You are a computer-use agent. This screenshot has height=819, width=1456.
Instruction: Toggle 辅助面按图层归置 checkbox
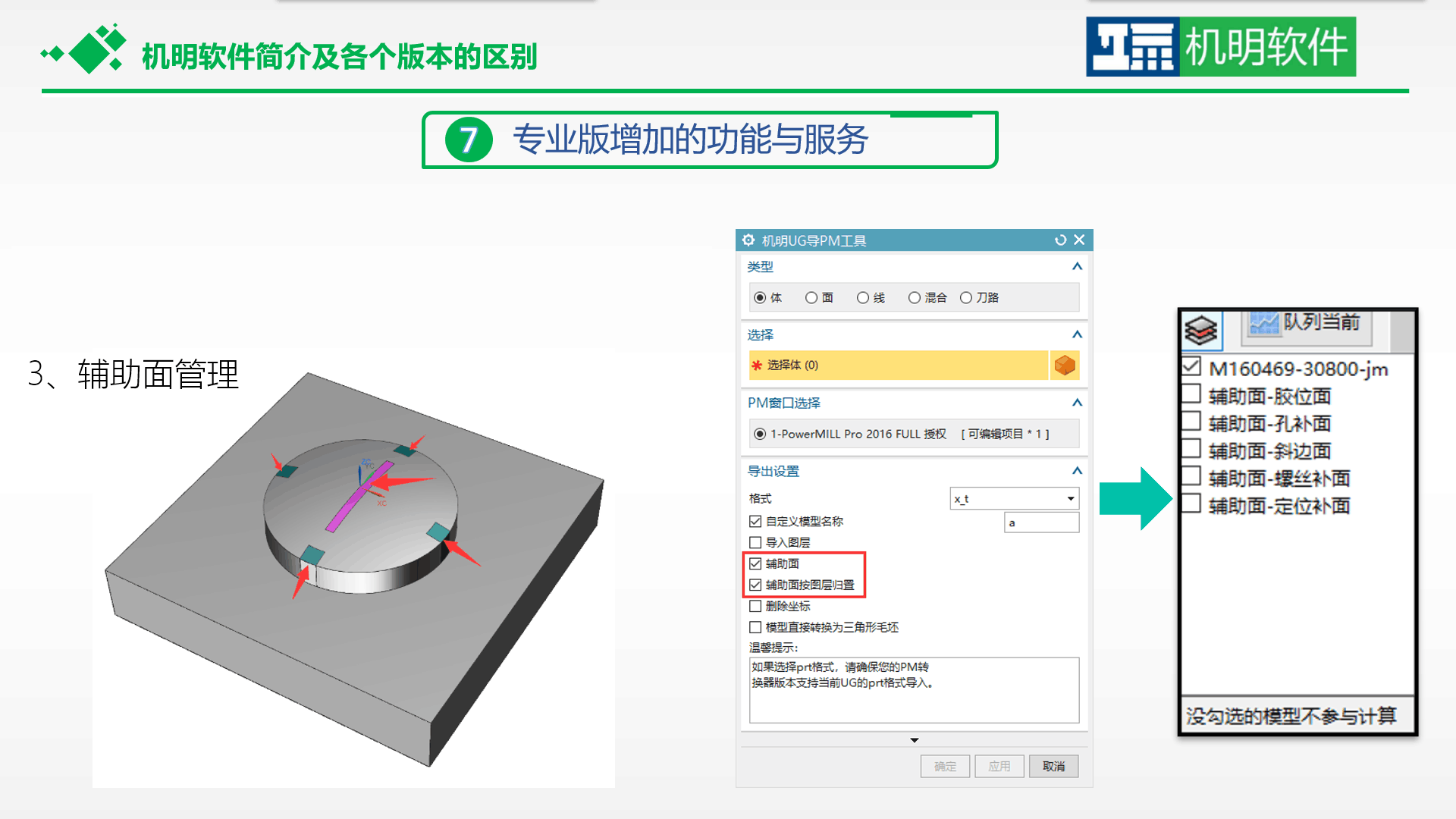[x=755, y=585]
